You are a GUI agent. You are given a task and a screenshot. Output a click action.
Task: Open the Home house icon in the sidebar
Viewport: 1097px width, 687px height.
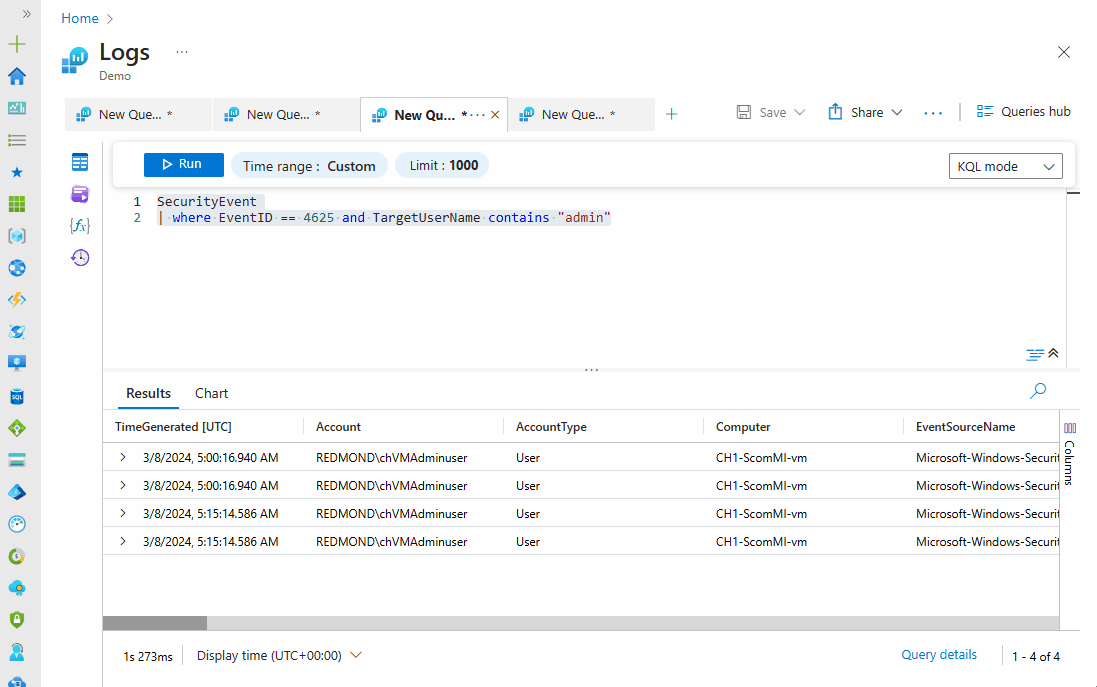pyautogui.click(x=17, y=76)
